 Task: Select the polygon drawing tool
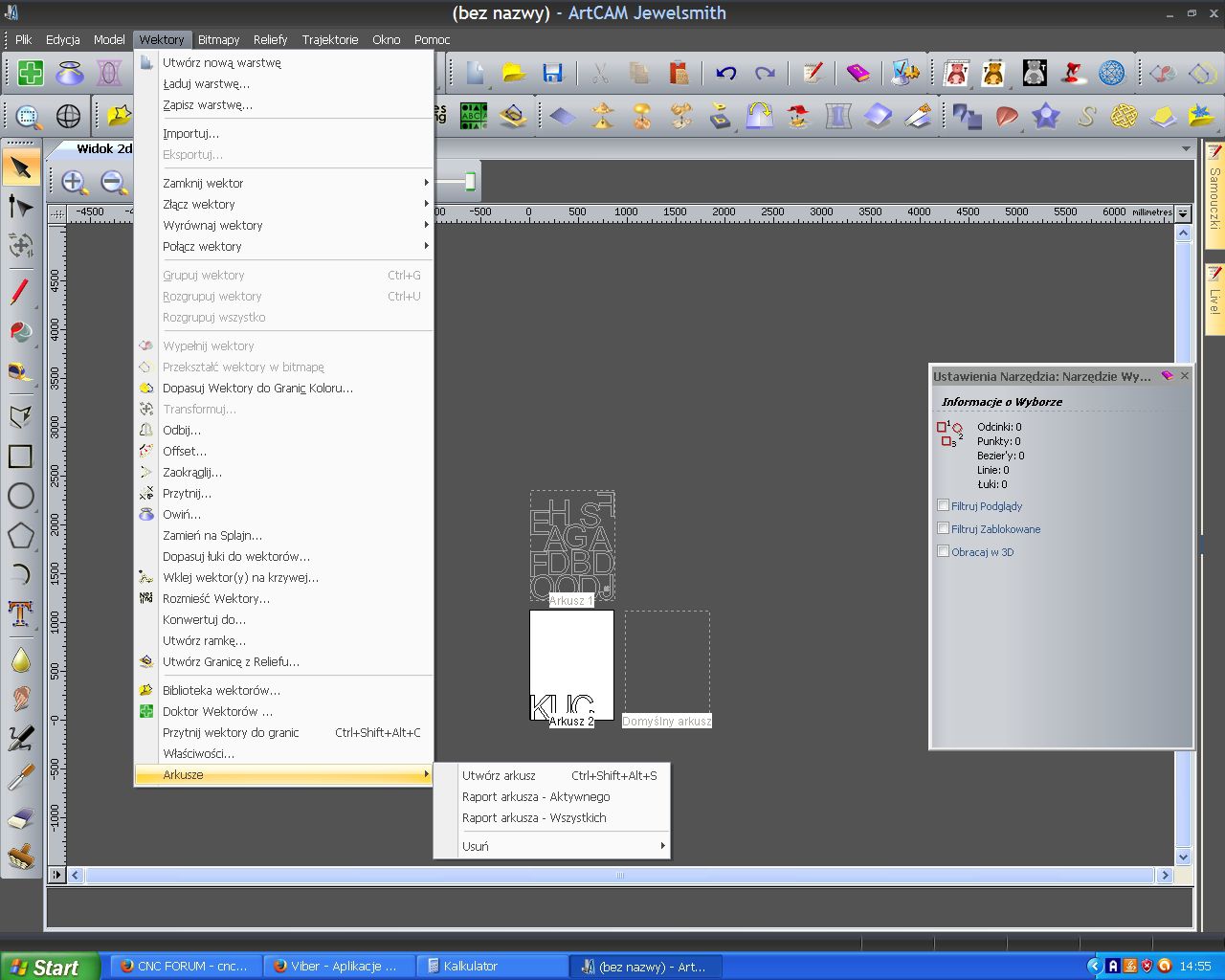click(21, 535)
